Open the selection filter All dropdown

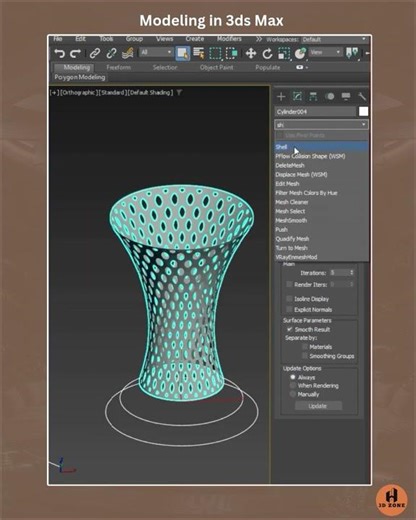pos(156,52)
